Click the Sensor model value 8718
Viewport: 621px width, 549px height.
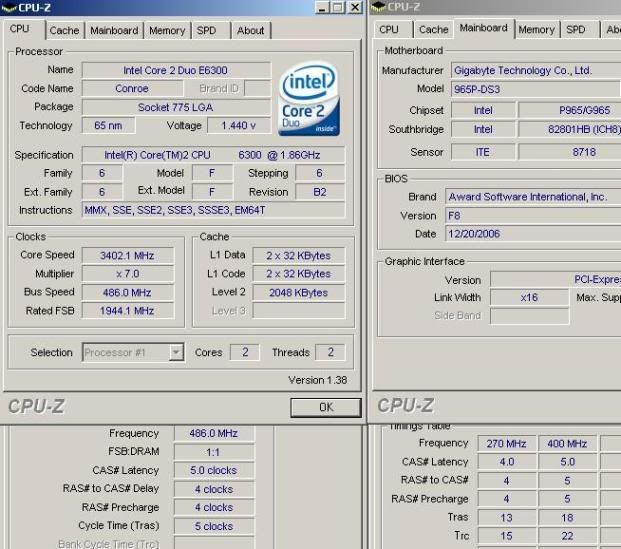click(570, 152)
